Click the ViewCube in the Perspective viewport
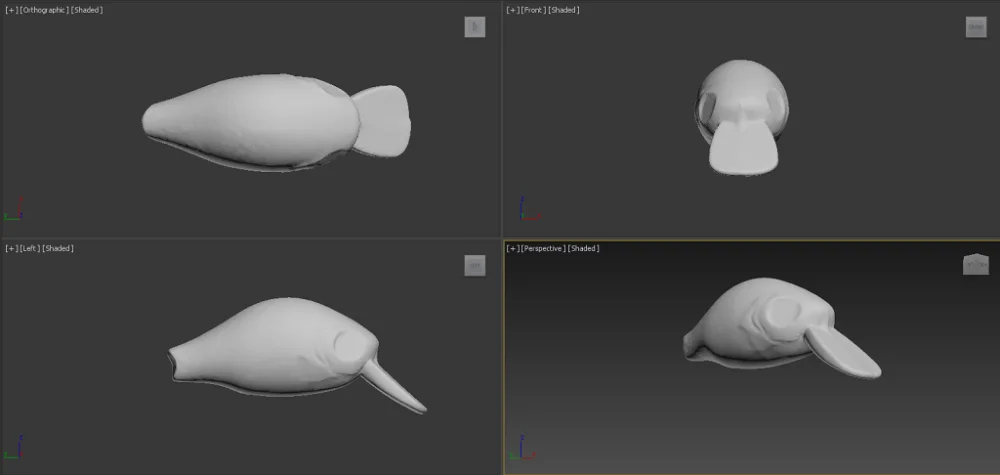The height and width of the screenshot is (475, 1000). click(975, 264)
